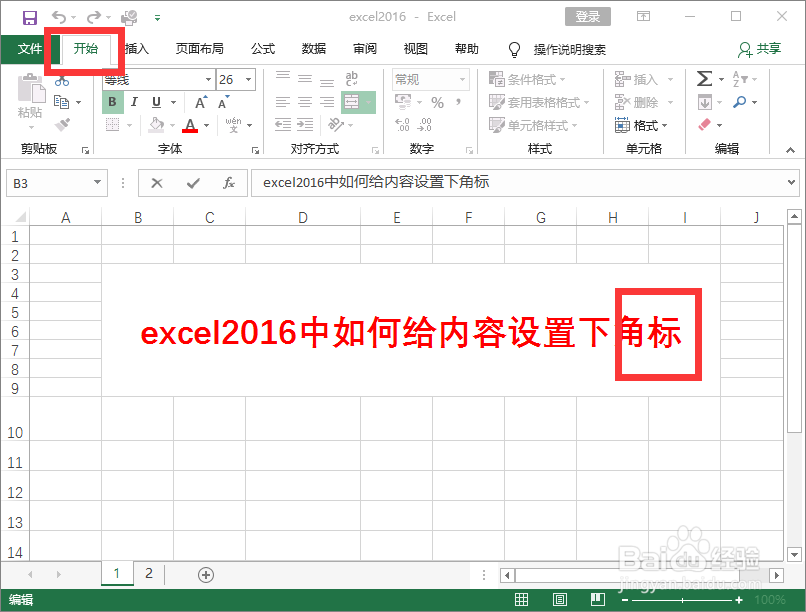This screenshot has width=806, height=612.
Task: Switch to 审阅 Review tab
Action: (365, 49)
